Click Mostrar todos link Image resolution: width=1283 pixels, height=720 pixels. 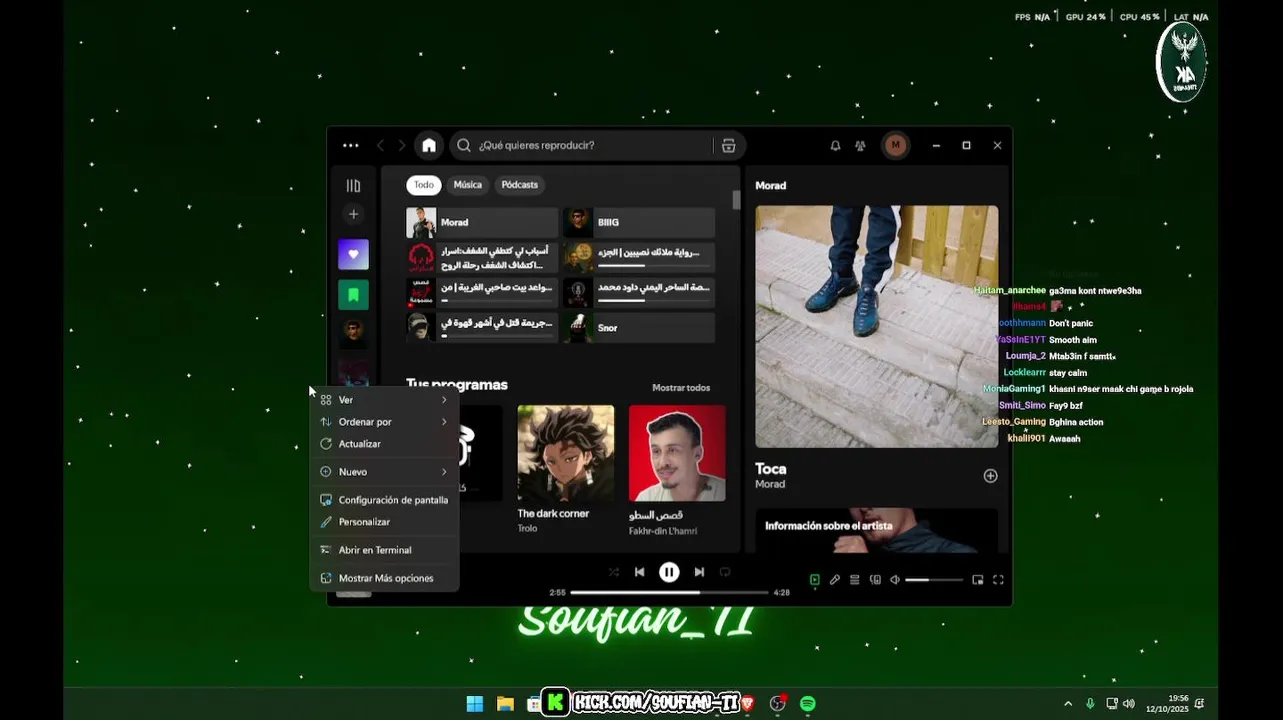tap(681, 388)
